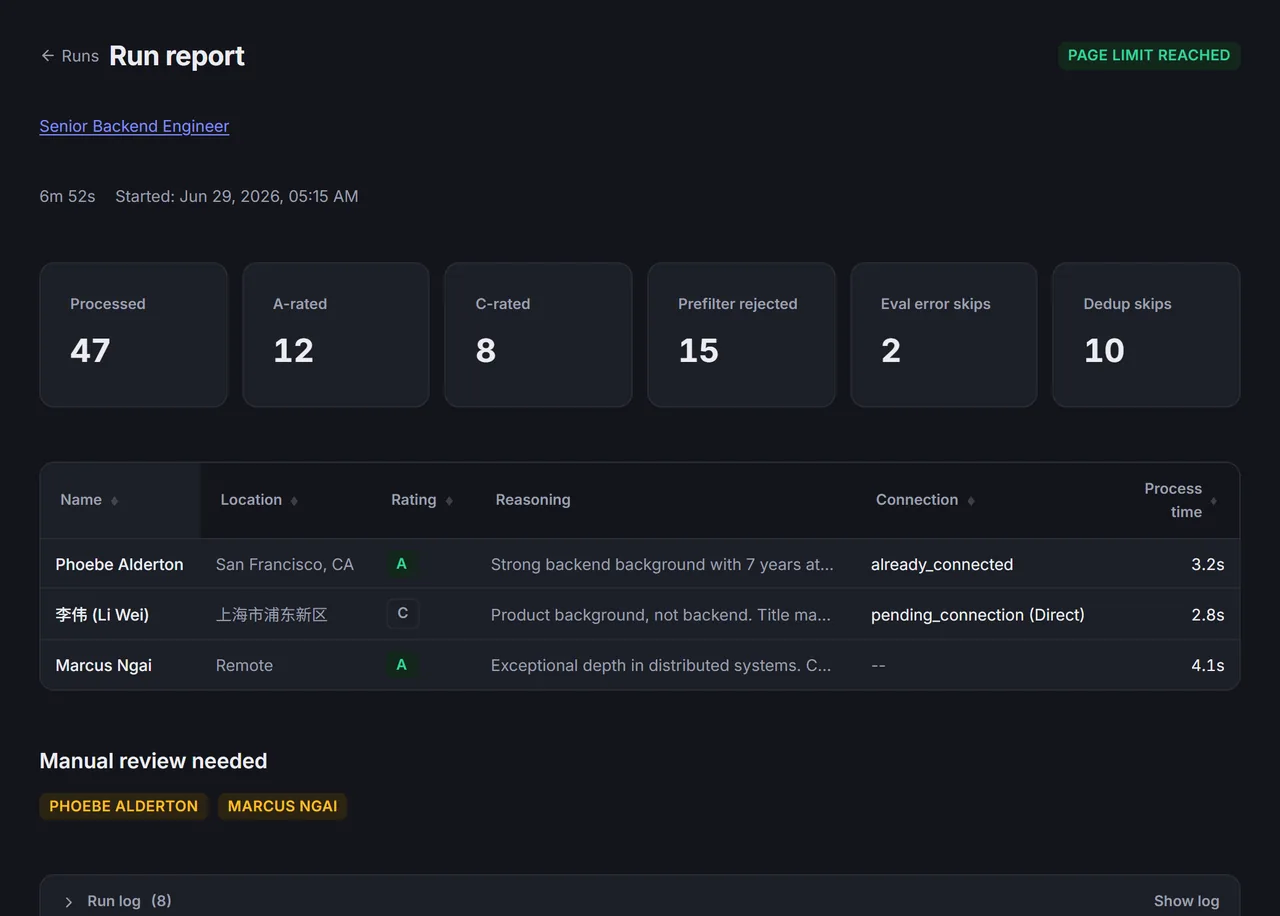Click the San Francisco, CA location cell
This screenshot has height=916, width=1280.
pyautogui.click(x=285, y=564)
